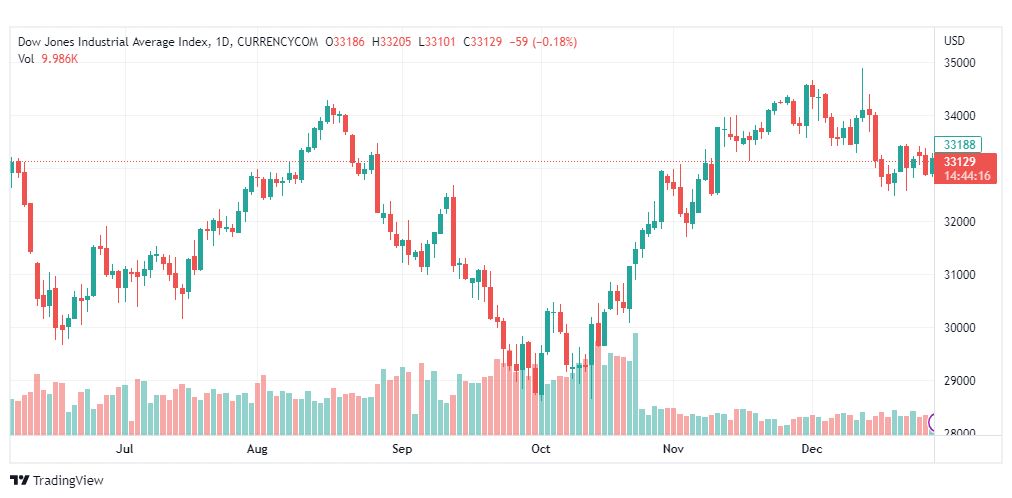
Task: Click the purple circle icon at chart edge
Action: pos(934,423)
